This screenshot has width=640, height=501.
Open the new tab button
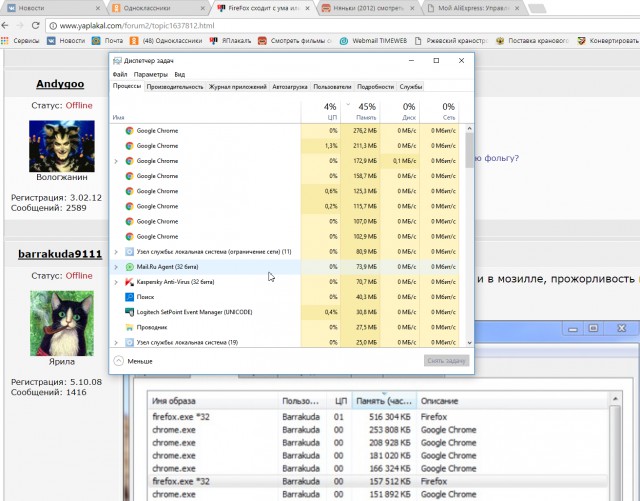(537, 9)
